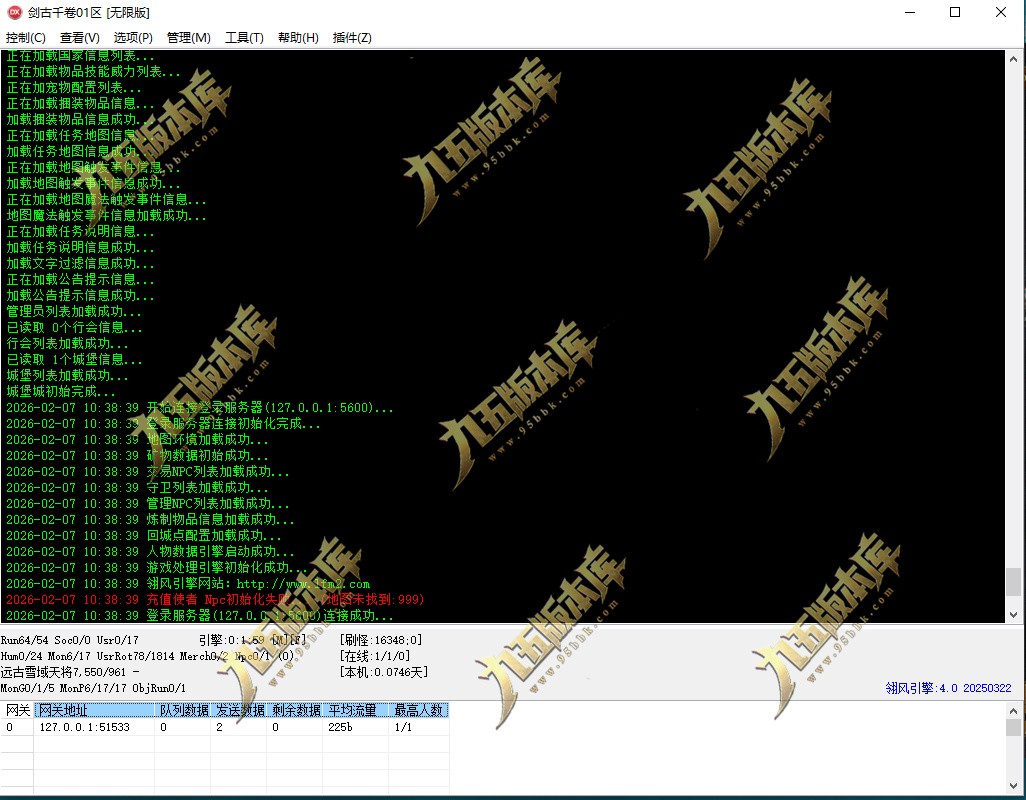This screenshot has width=1026, height=800.
Task: Click gateway list scroll up arrow
Action: (1014, 710)
